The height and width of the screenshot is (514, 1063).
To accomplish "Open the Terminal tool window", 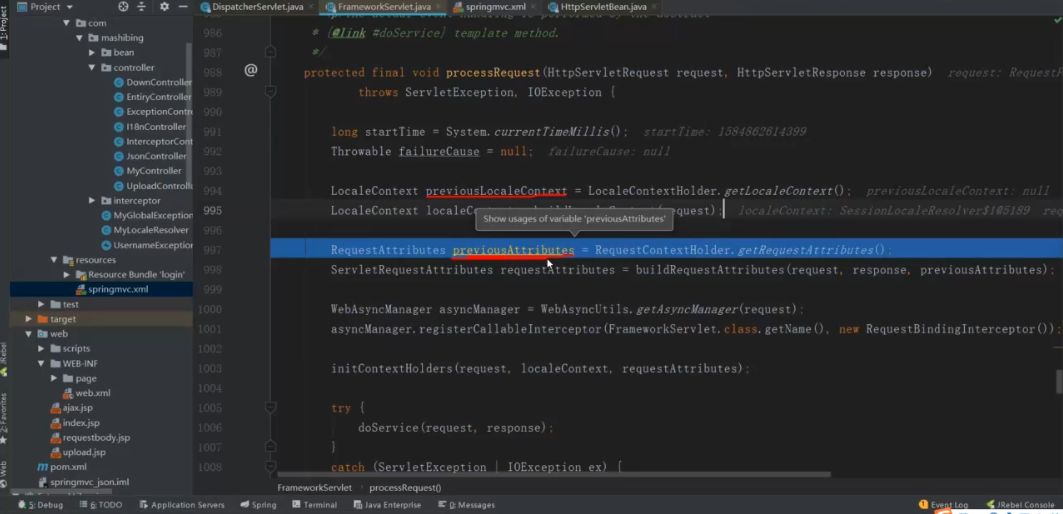I will 314,505.
